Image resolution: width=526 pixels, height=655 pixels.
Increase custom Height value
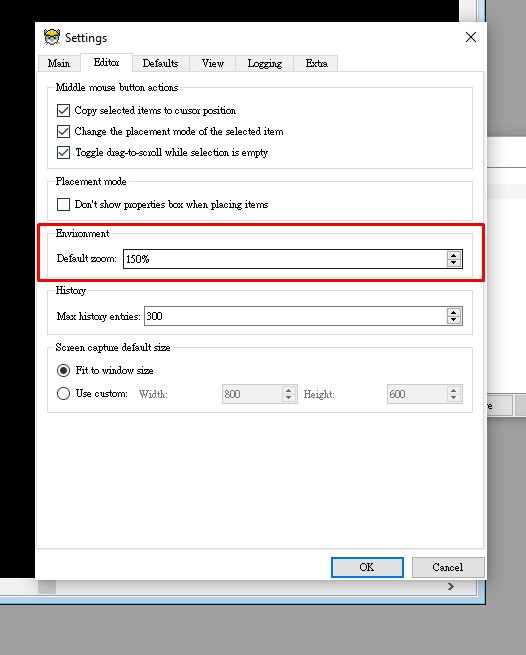454,390
